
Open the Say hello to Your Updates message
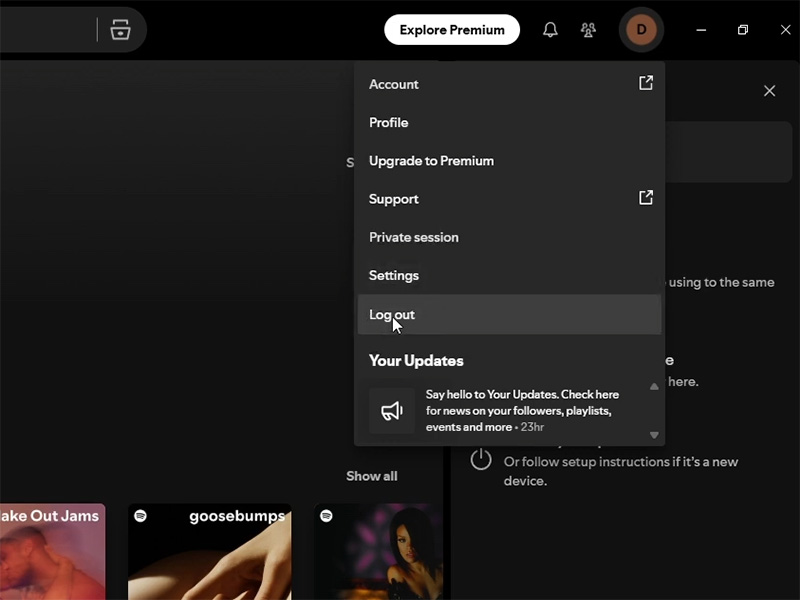522,411
